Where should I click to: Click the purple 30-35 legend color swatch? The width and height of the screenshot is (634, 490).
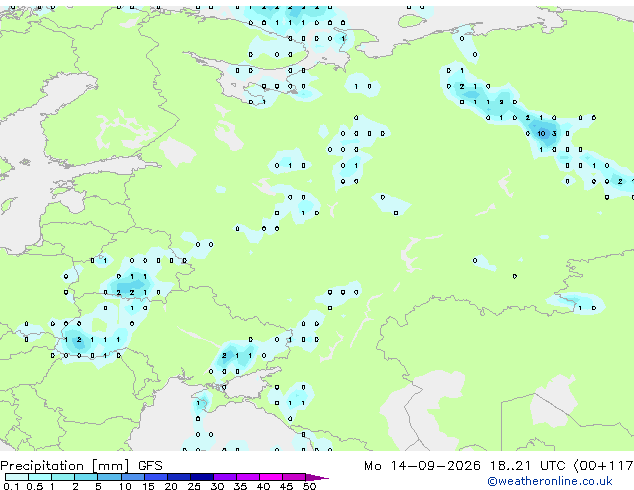(x=225, y=477)
